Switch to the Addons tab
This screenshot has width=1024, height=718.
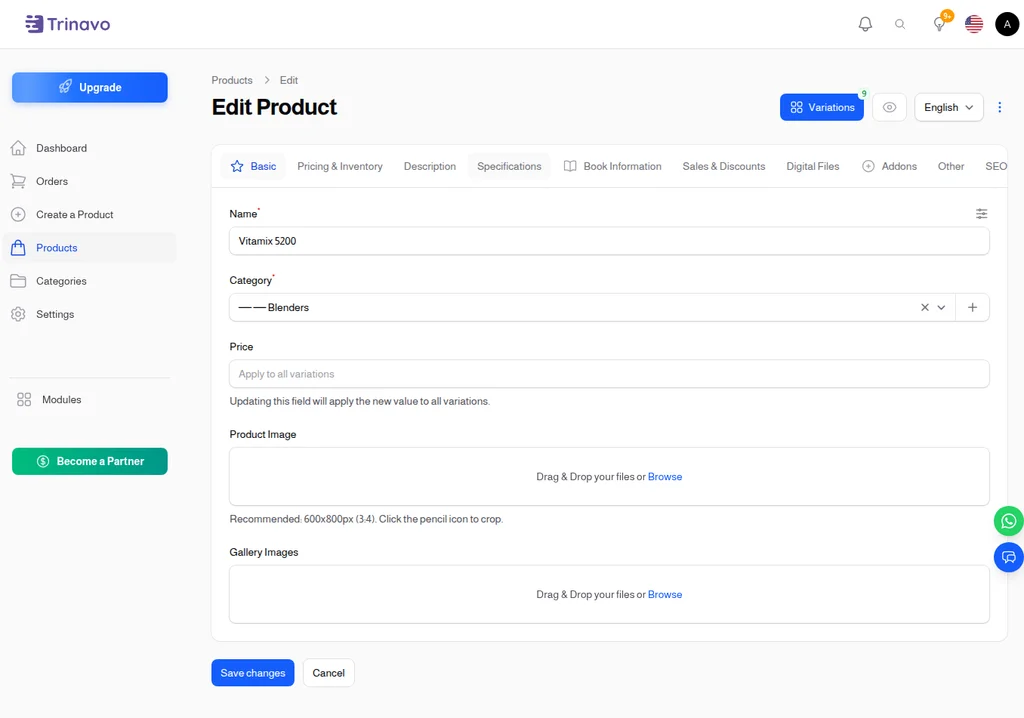pos(889,167)
